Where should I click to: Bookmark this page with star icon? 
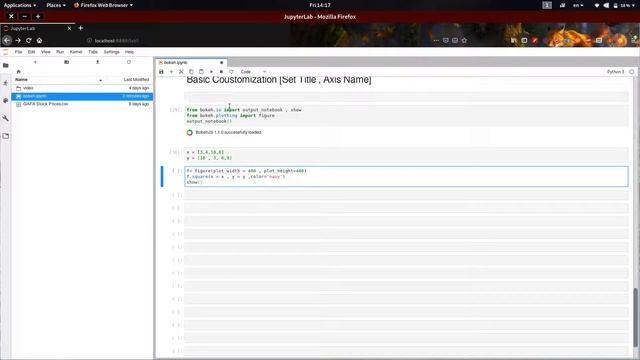(464, 40)
